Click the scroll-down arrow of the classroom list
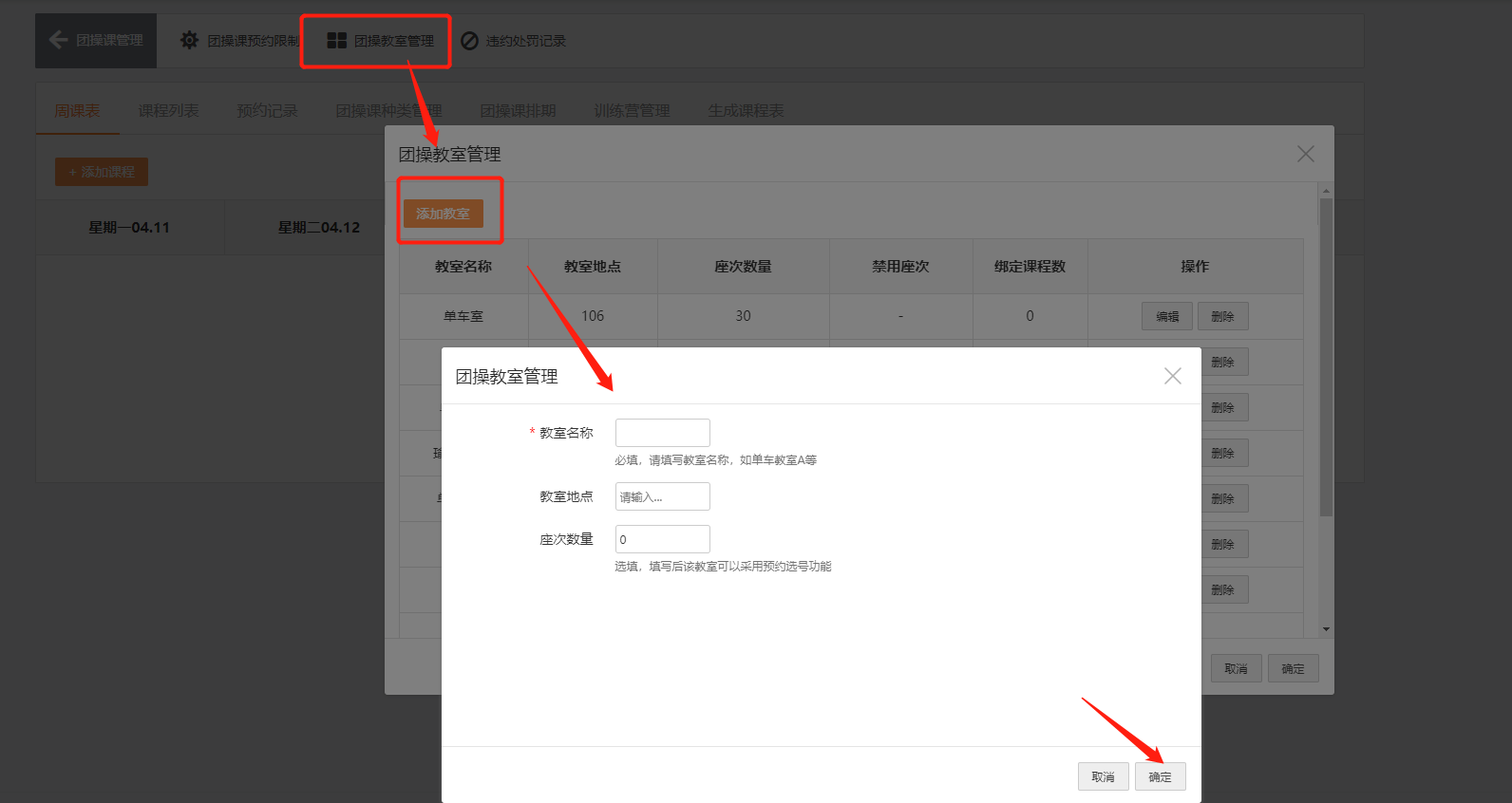The width and height of the screenshot is (1512, 803). click(1326, 629)
